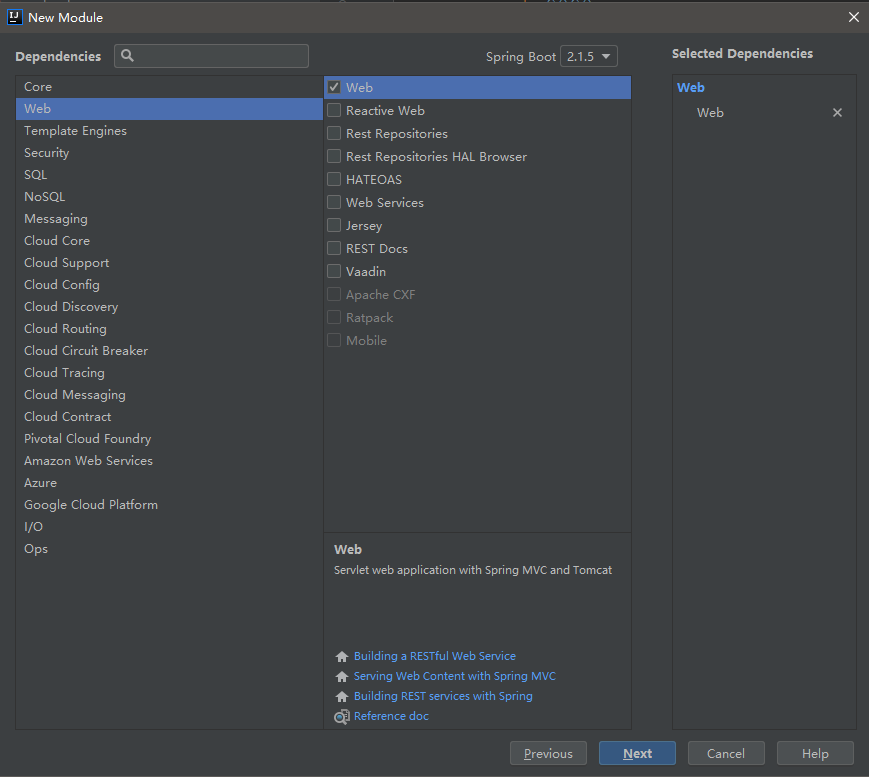Tick the Jersey dependency checkbox

coord(335,226)
